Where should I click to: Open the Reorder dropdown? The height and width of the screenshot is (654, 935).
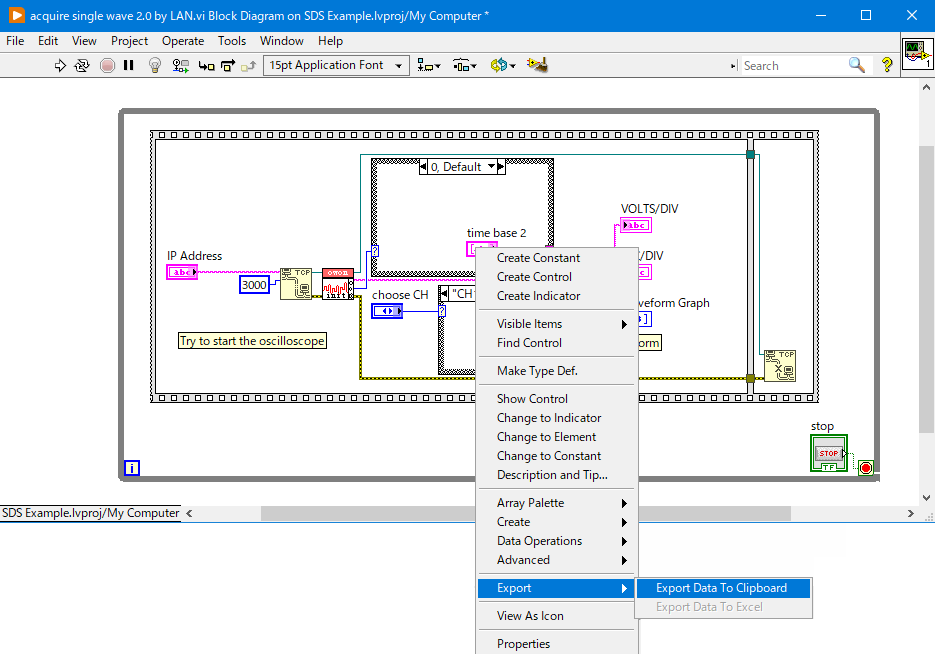(503, 66)
